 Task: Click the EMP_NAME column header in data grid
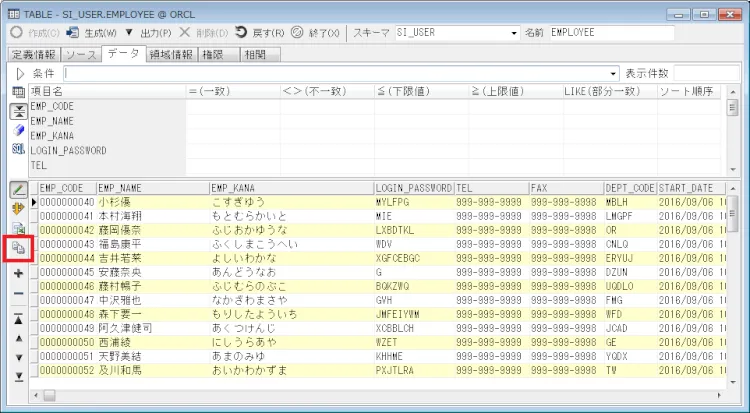point(153,188)
